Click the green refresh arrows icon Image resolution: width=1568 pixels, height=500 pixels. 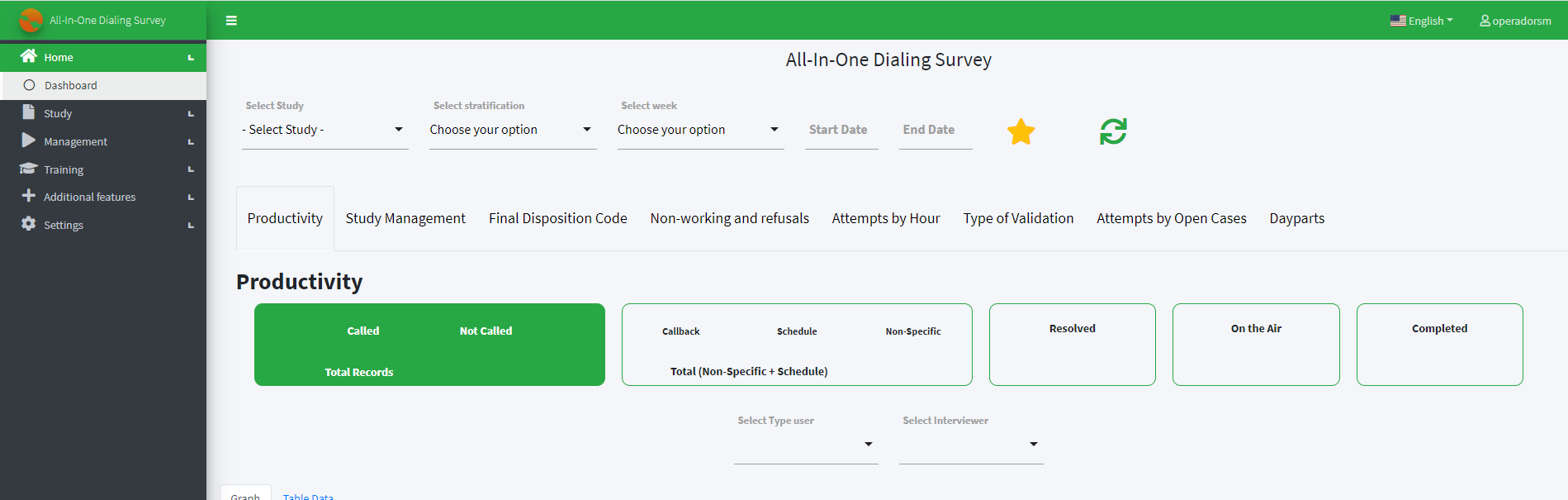(1113, 131)
